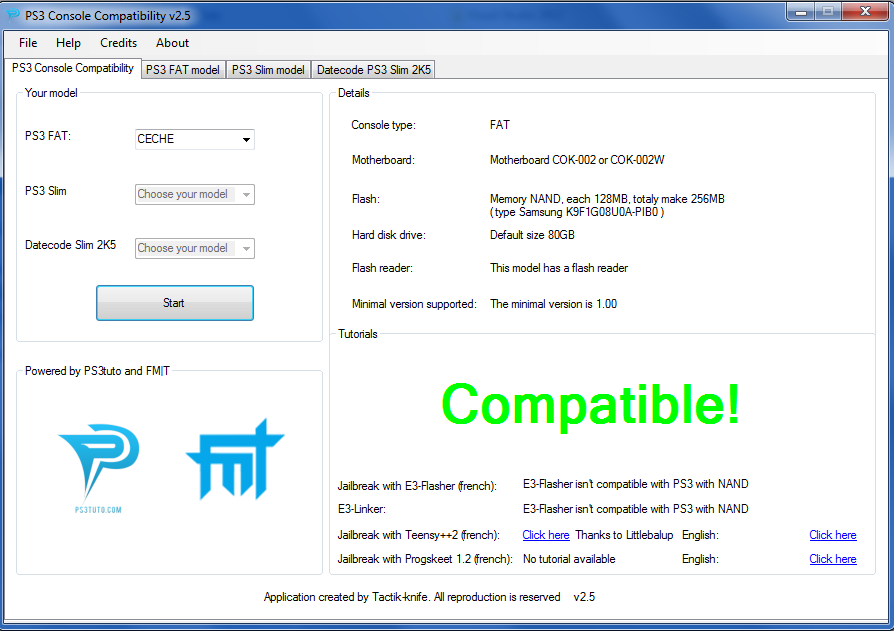
Task: Click the FMT logo
Action: [235, 460]
